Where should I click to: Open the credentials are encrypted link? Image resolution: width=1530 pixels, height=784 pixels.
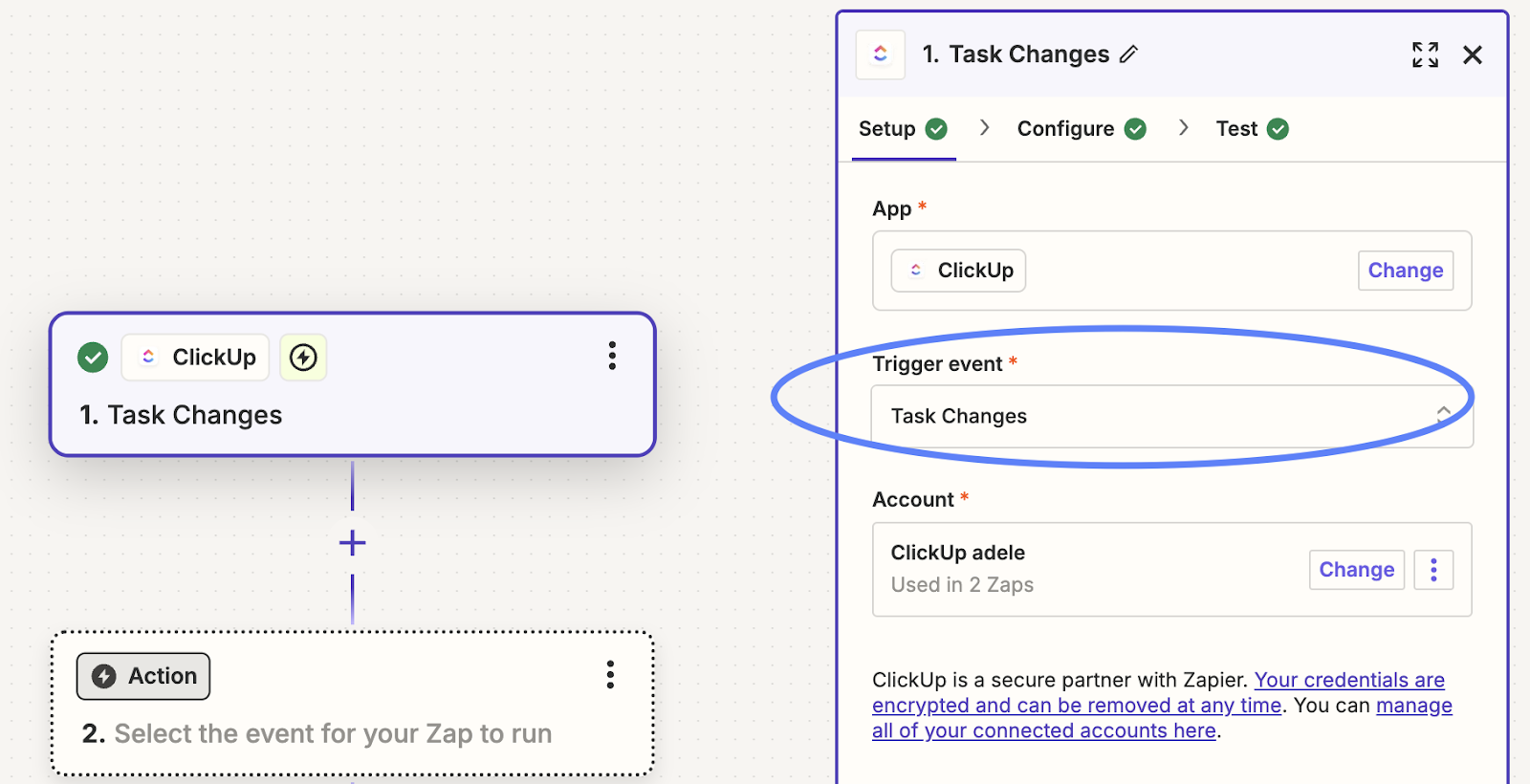click(x=1348, y=681)
